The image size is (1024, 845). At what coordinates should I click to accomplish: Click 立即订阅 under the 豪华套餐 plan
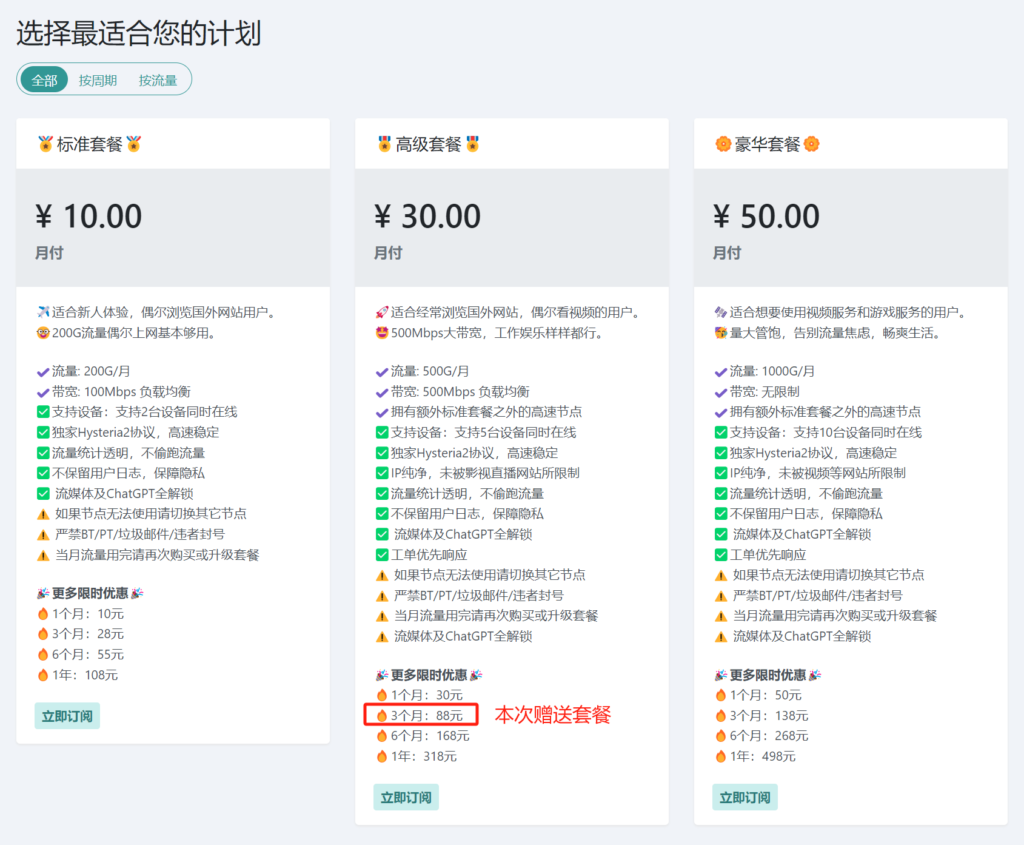coord(744,798)
